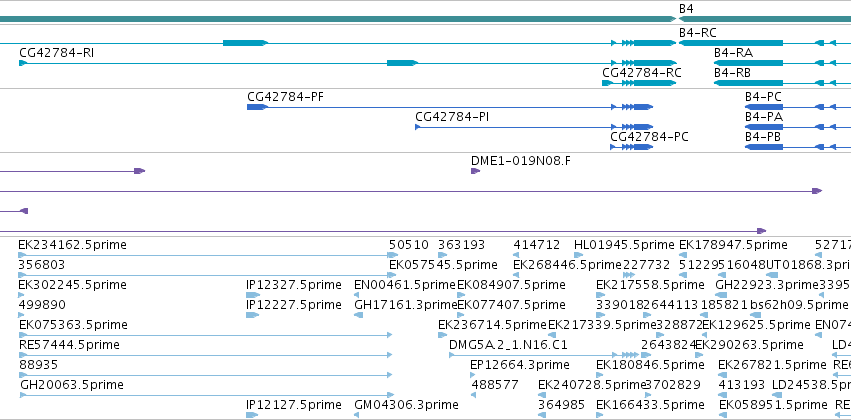Click the IP12127.5prime EST label

click(294, 405)
